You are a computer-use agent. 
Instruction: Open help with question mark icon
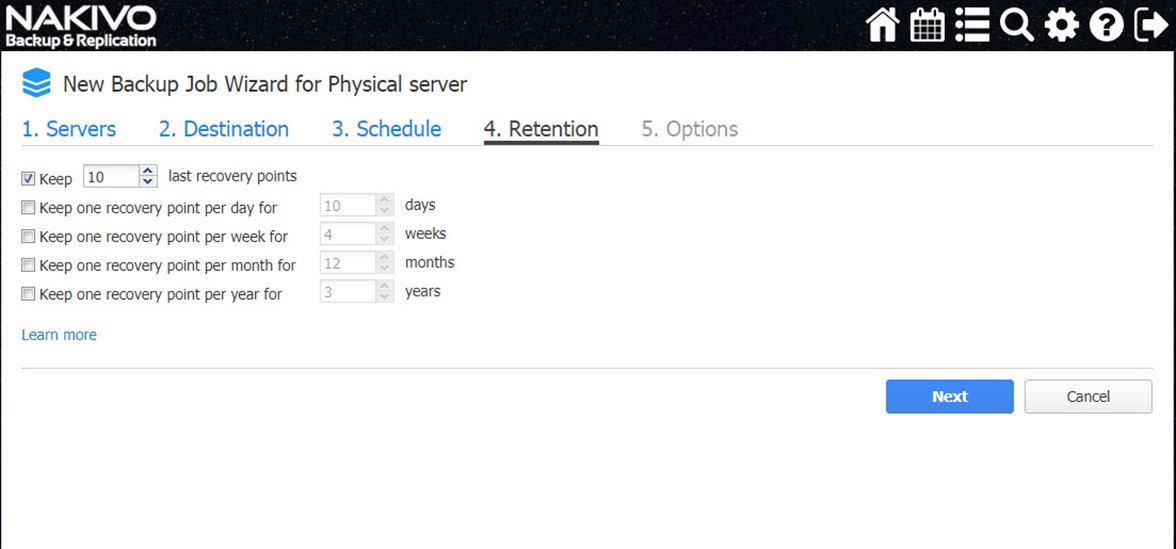click(1106, 26)
